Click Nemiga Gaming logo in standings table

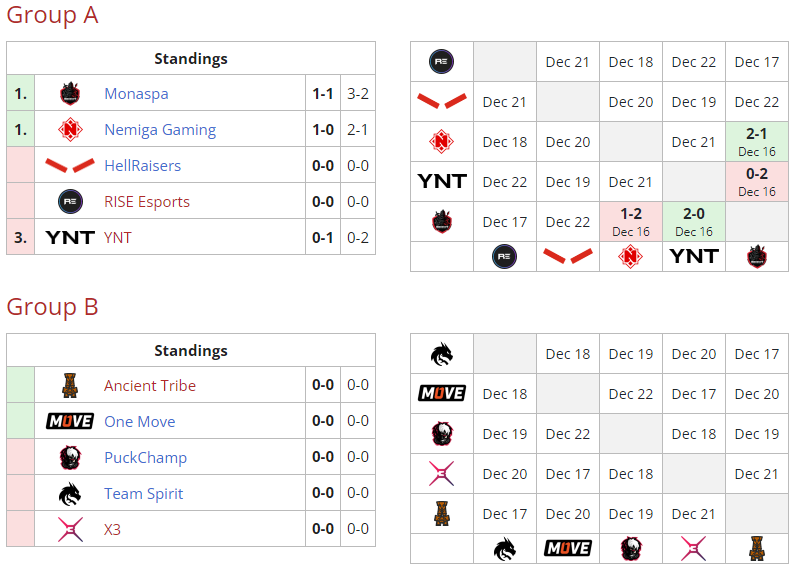[69, 129]
